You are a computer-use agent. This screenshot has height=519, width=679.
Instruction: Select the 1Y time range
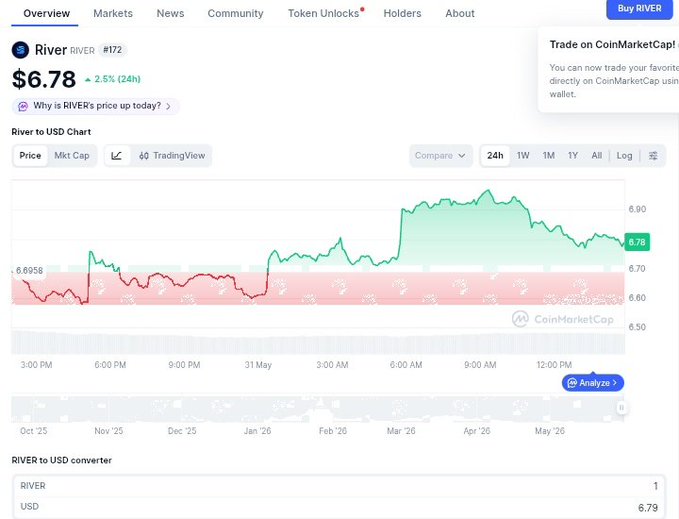(x=573, y=155)
